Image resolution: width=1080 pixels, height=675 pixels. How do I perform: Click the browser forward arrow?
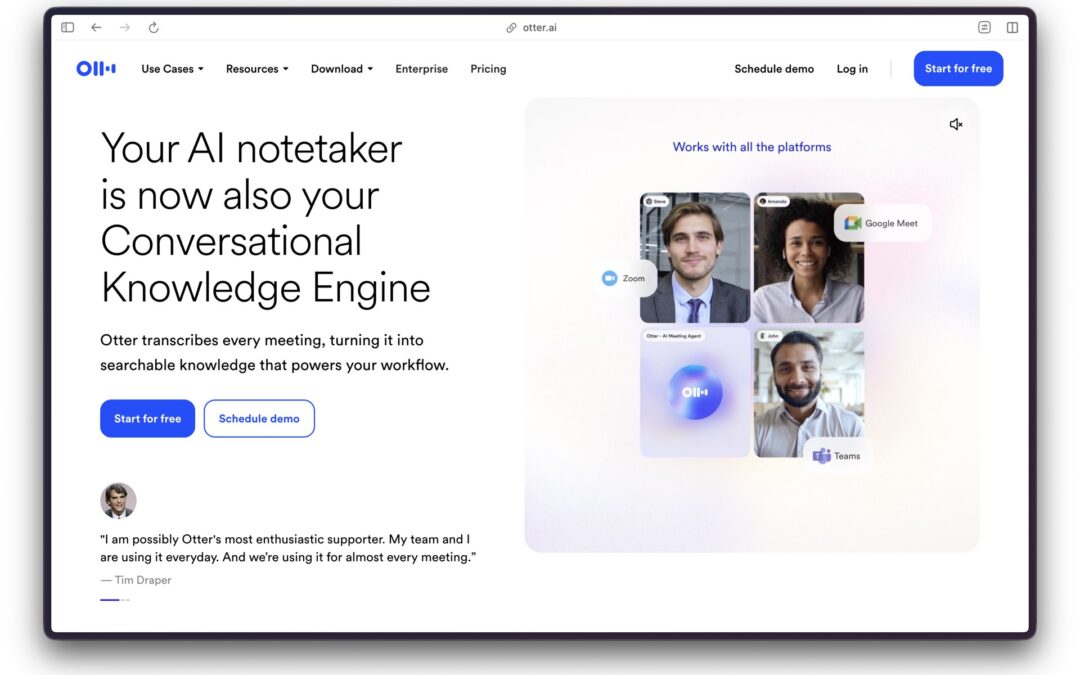pos(125,28)
